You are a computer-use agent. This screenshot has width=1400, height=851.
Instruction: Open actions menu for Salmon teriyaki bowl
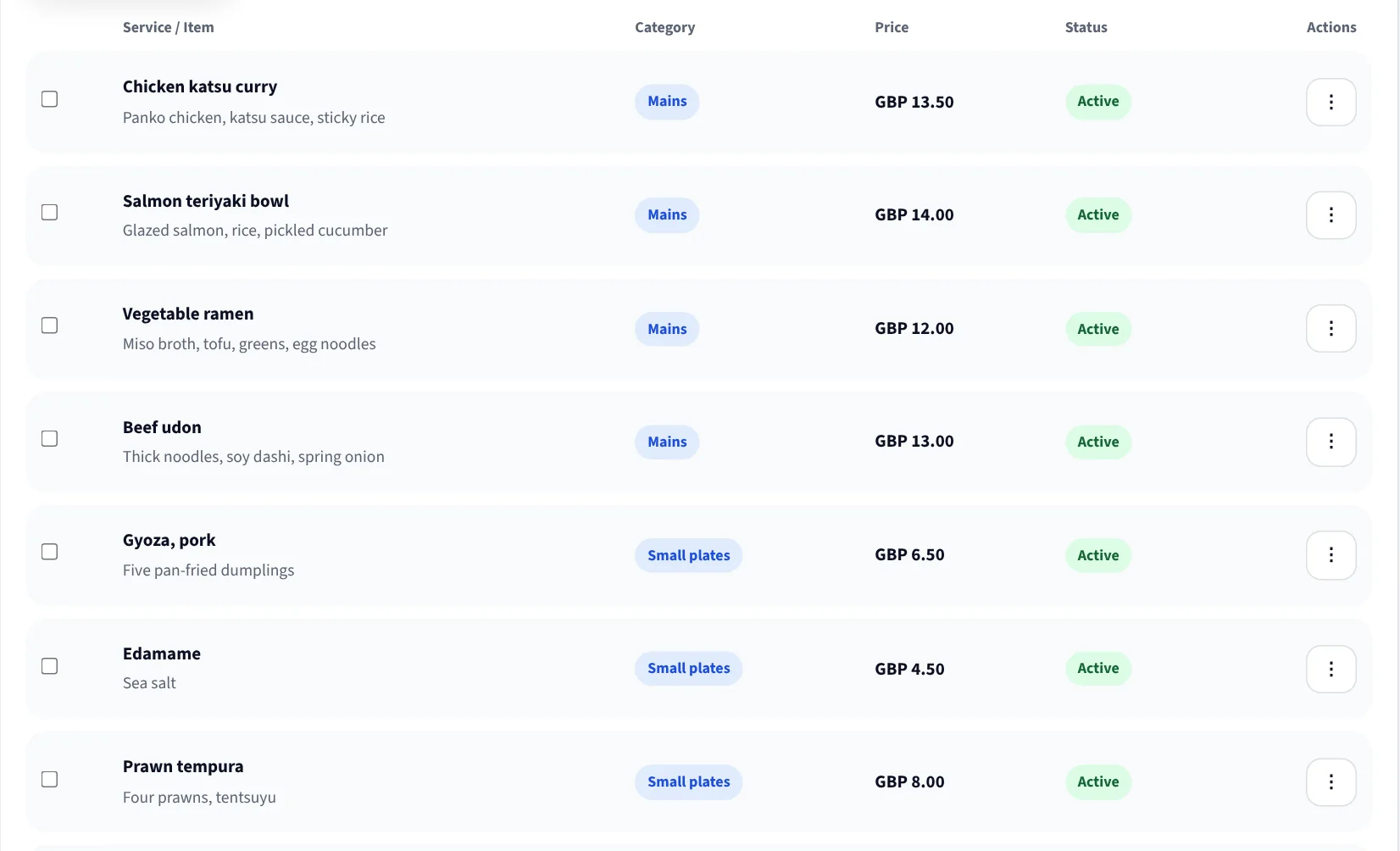pos(1331,215)
